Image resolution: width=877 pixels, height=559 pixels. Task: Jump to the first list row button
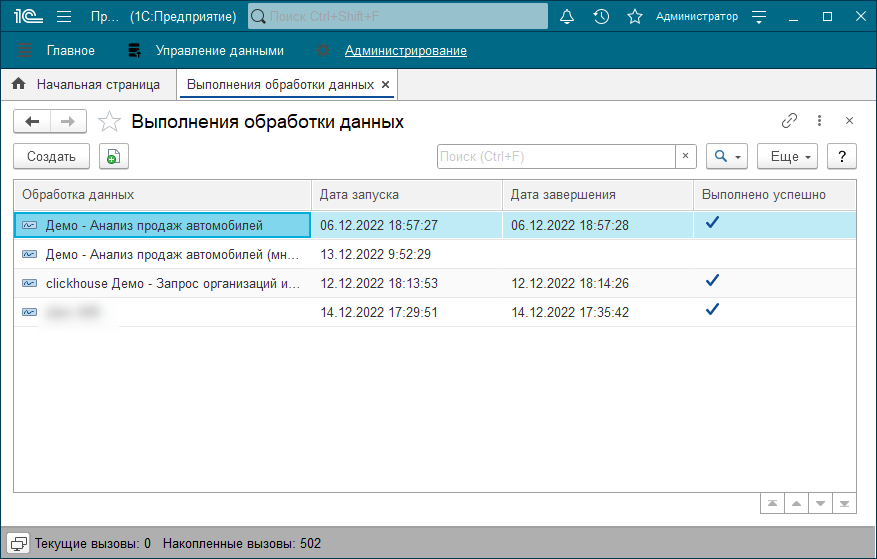point(772,504)
